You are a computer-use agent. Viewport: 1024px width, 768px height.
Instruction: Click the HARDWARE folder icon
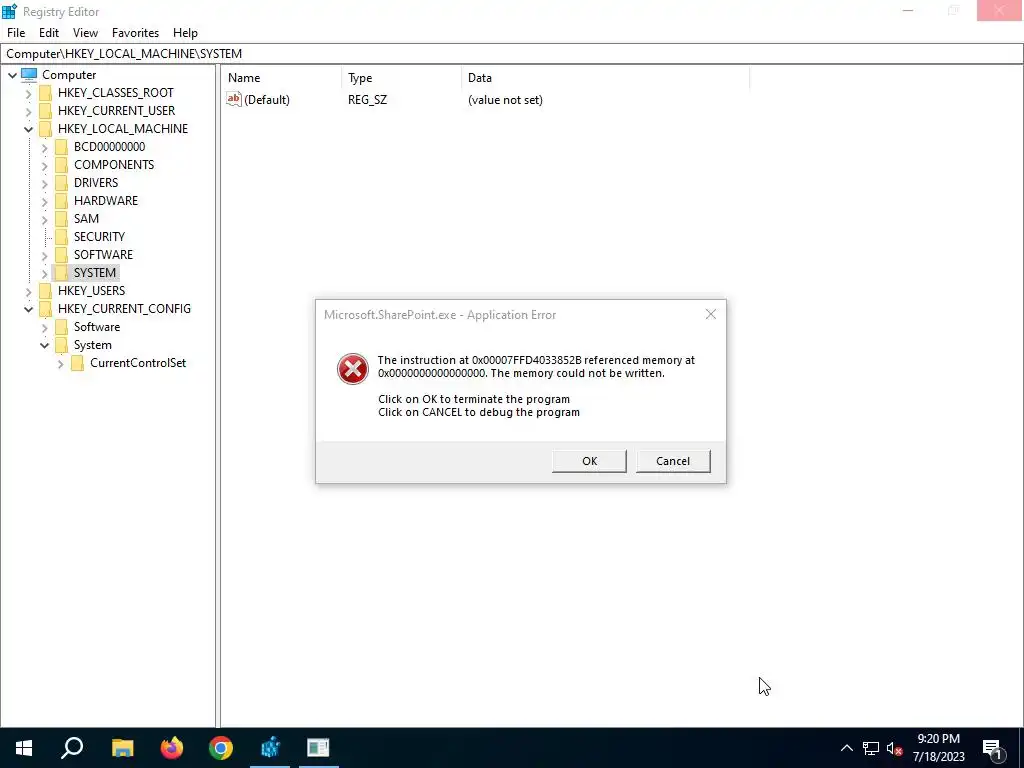[61, 200]
